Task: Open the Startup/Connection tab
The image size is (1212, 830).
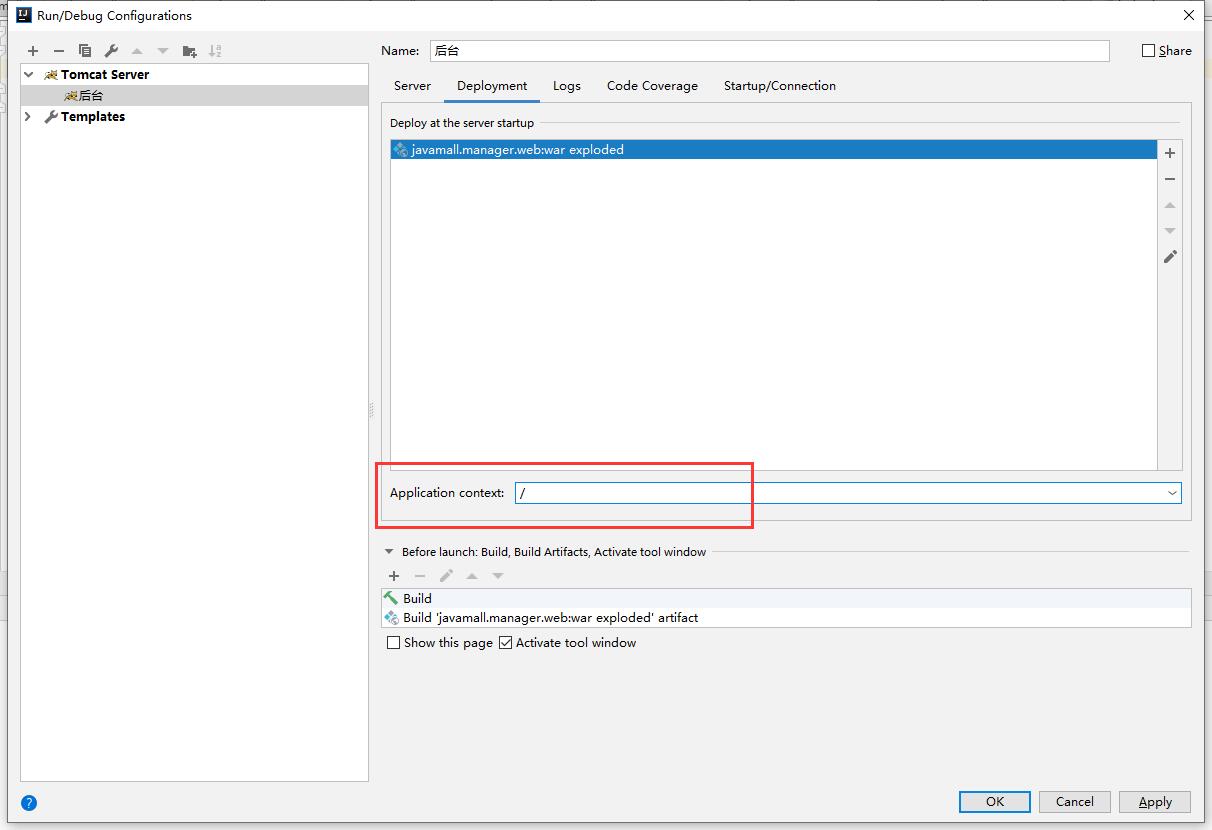Action: pyautogui.click(x=779, y=86)
